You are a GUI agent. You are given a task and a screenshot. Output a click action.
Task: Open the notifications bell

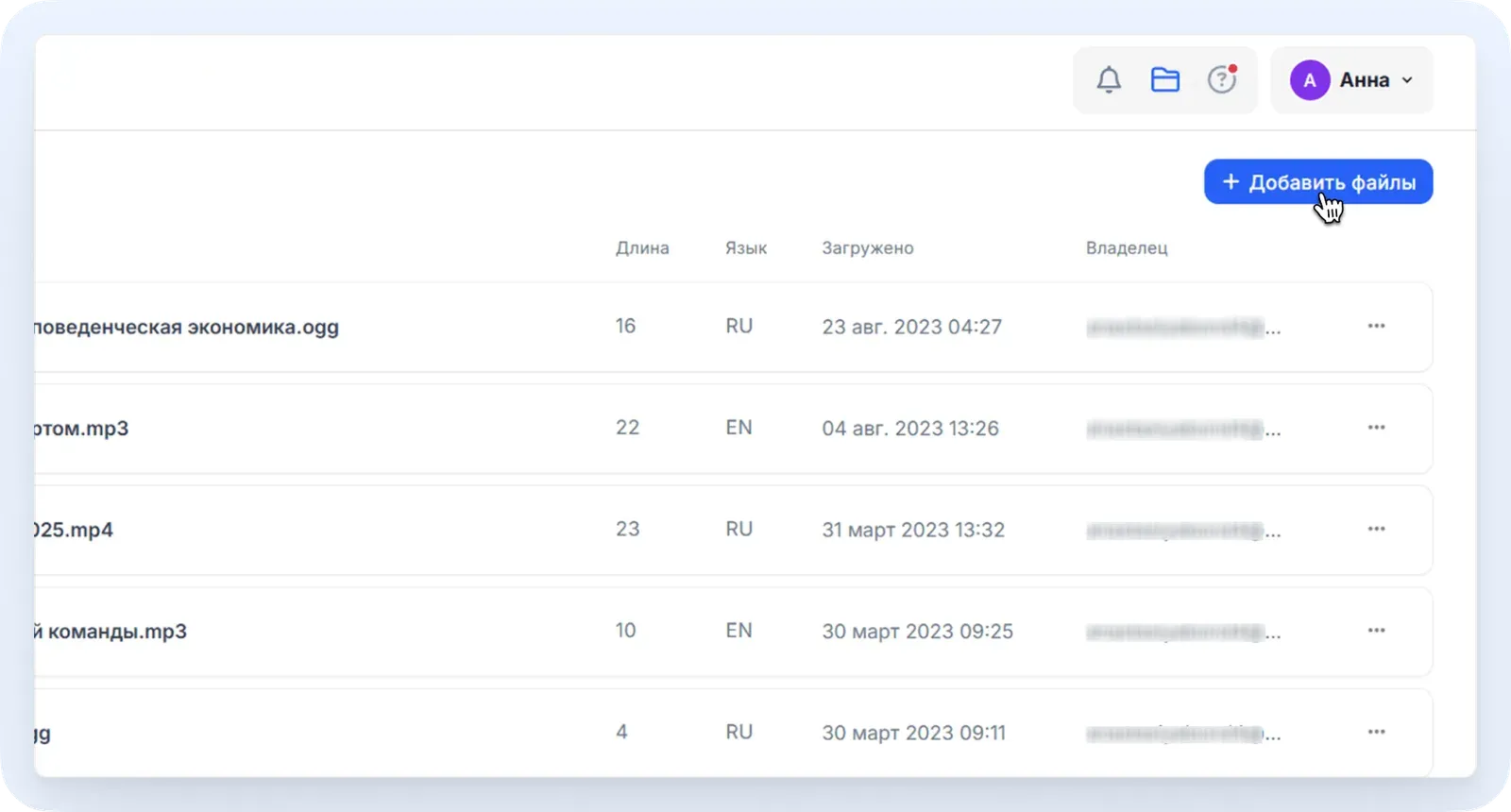(x=1109, y=80)
